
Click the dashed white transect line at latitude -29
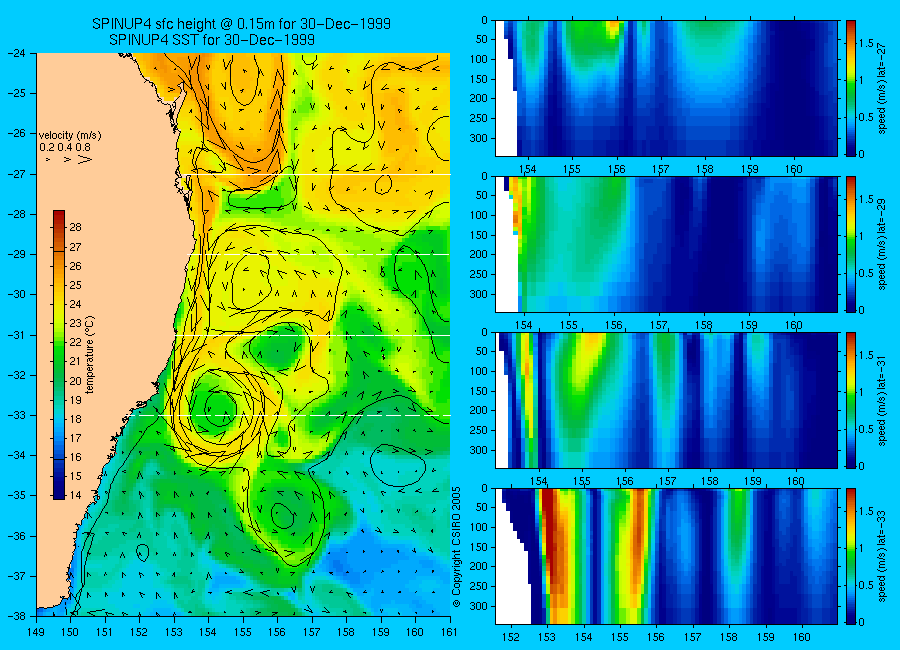[319, 254]
